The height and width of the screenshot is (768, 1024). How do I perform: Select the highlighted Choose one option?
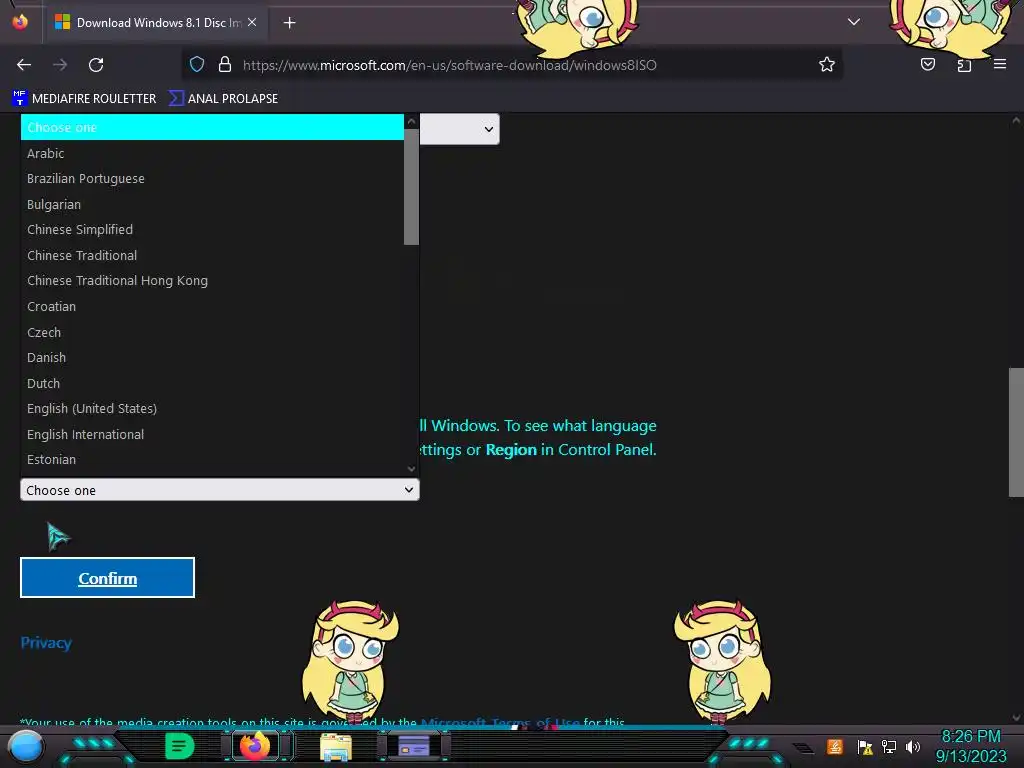pyautogui.click(x=212, y=127)
